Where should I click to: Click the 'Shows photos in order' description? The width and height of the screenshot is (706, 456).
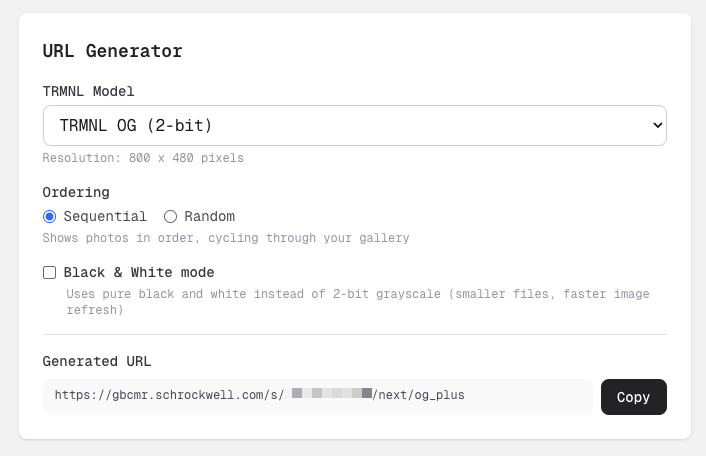tap(225, 238)
